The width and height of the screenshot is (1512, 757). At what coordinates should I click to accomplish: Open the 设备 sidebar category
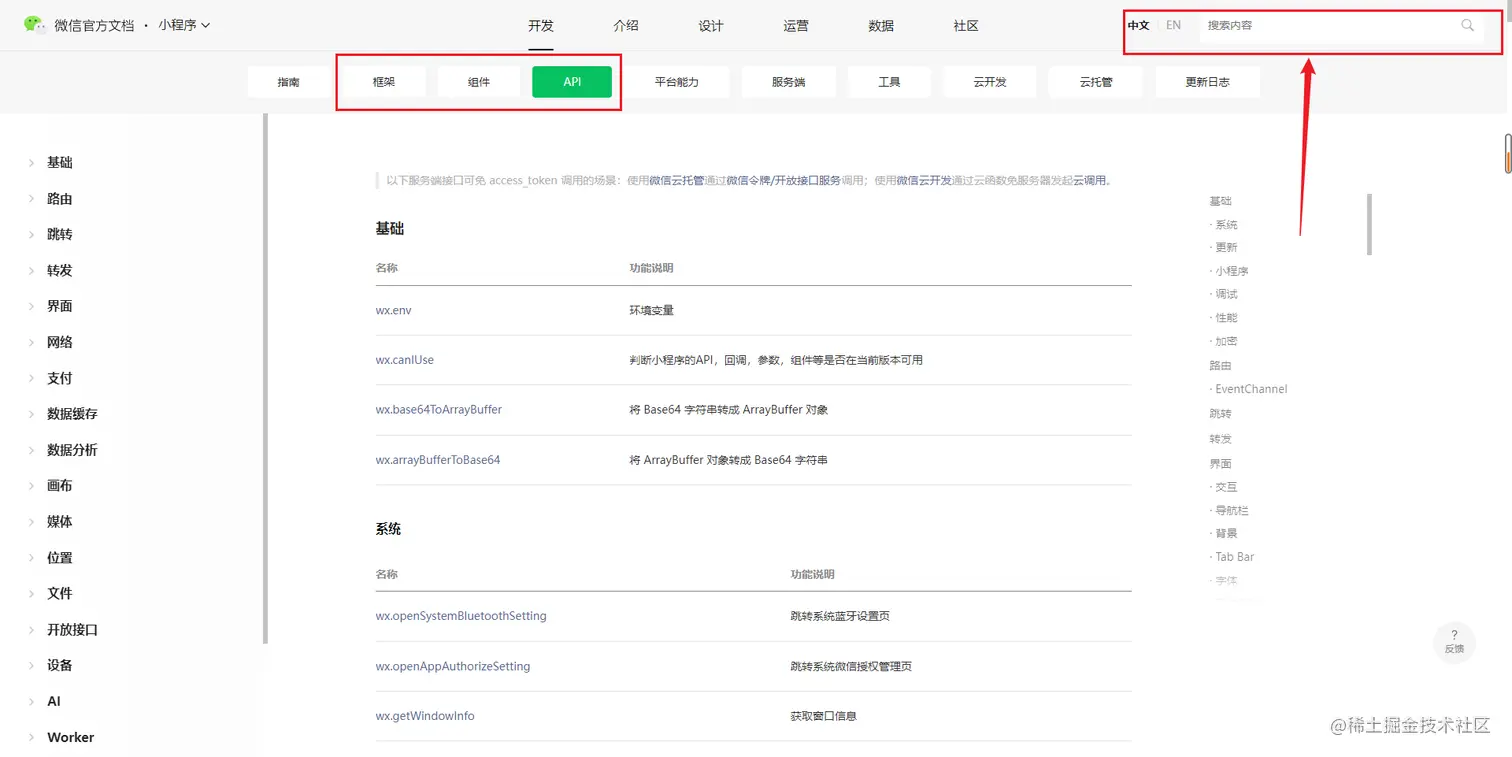point(60,666)
